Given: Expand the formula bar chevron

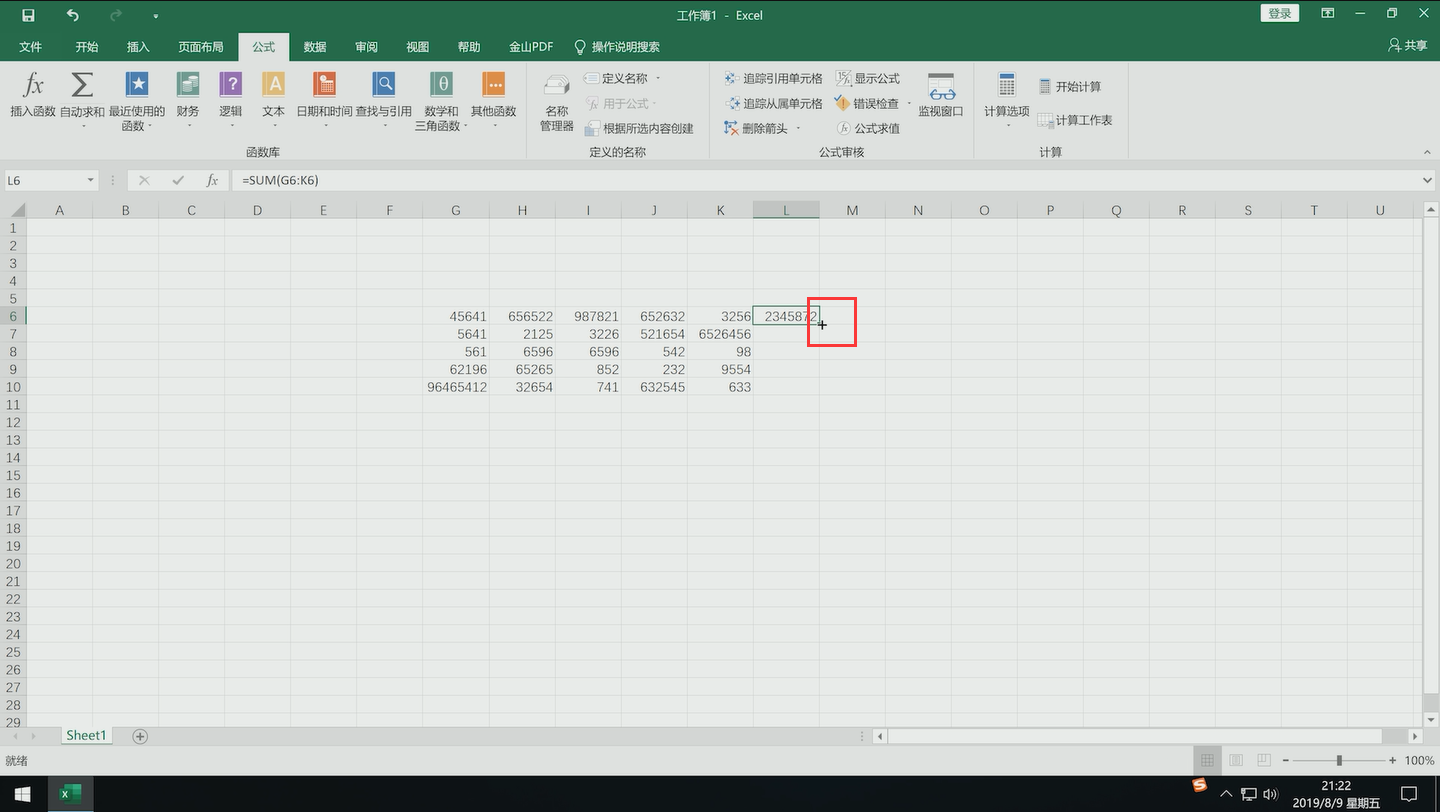Looking at the screenshot, I should [1427, 180].
